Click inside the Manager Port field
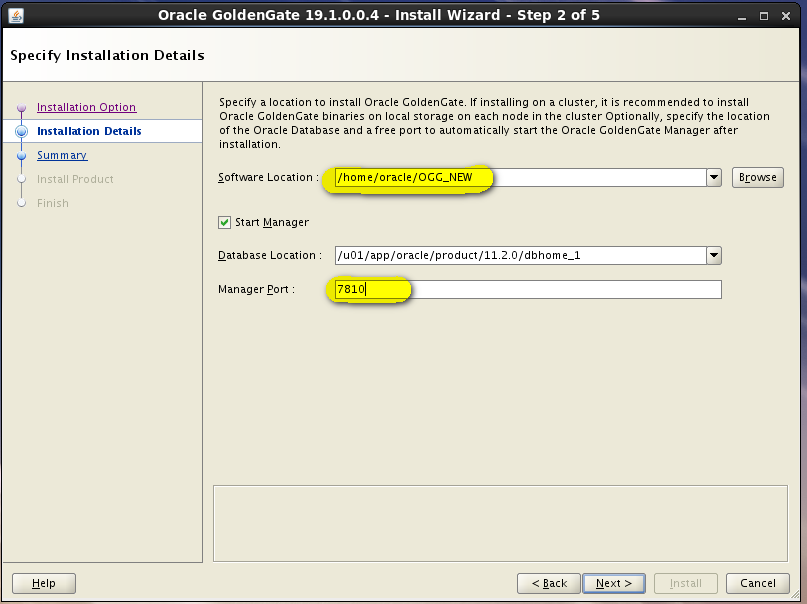This screenshot has width=807, height=604. click(x=450, y=289)
